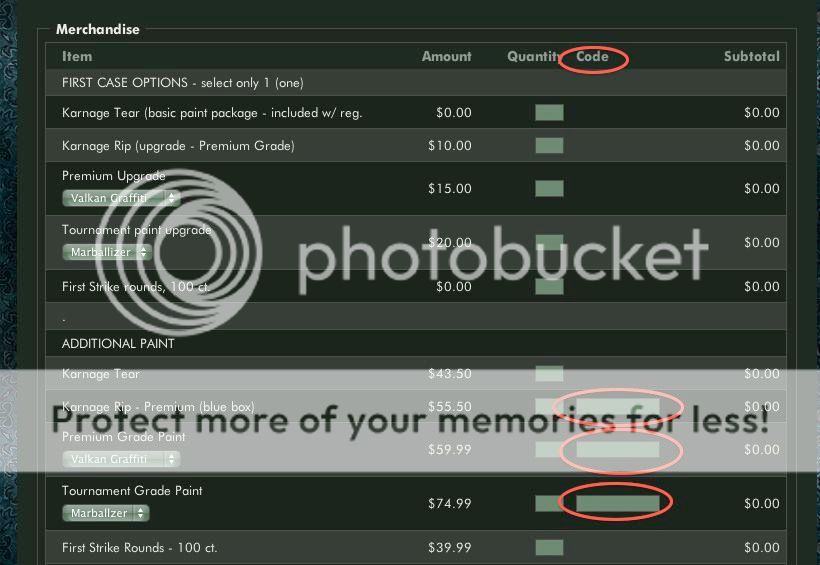820x565 pixels.
Task: Click quantity box for Tournament Grade Paint $74.99
Action: click(549, 503)
